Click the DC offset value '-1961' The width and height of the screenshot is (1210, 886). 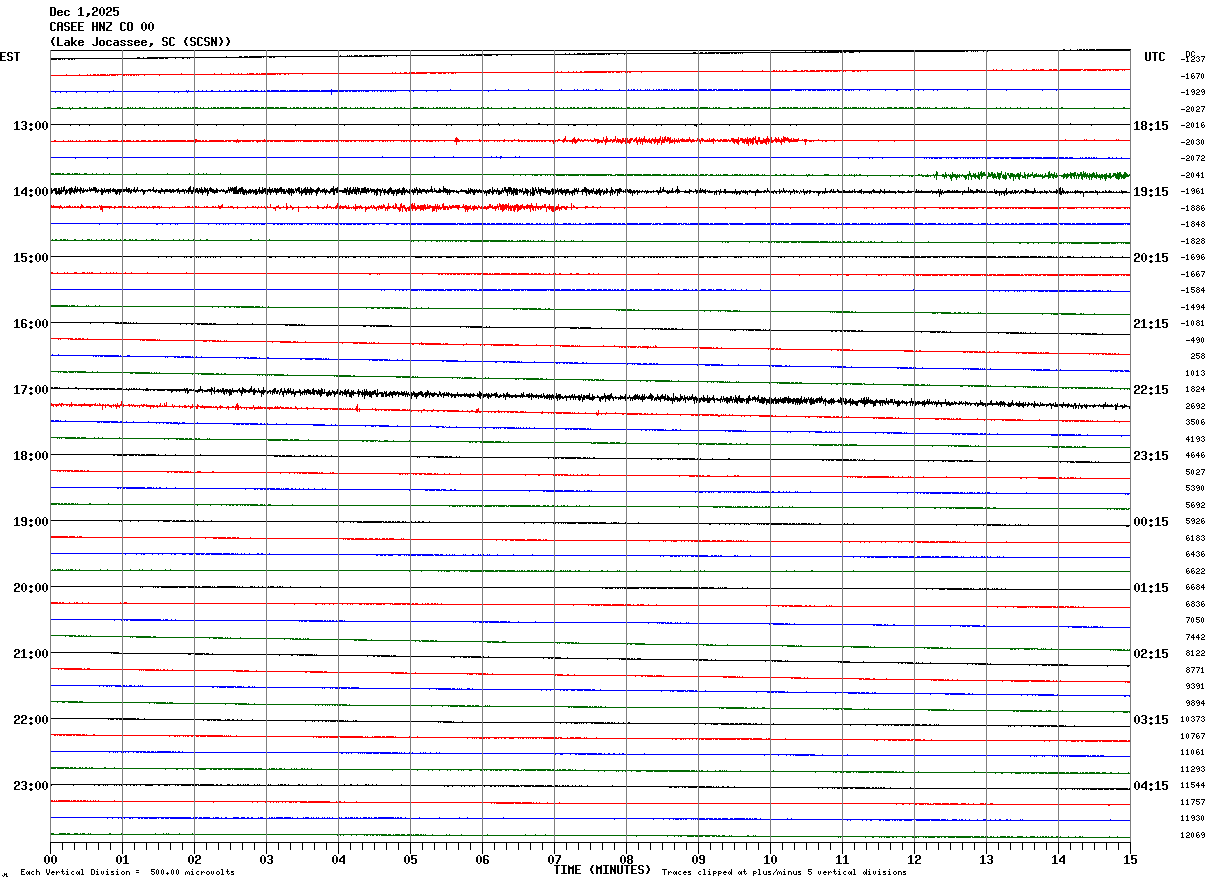point(1193,191)
